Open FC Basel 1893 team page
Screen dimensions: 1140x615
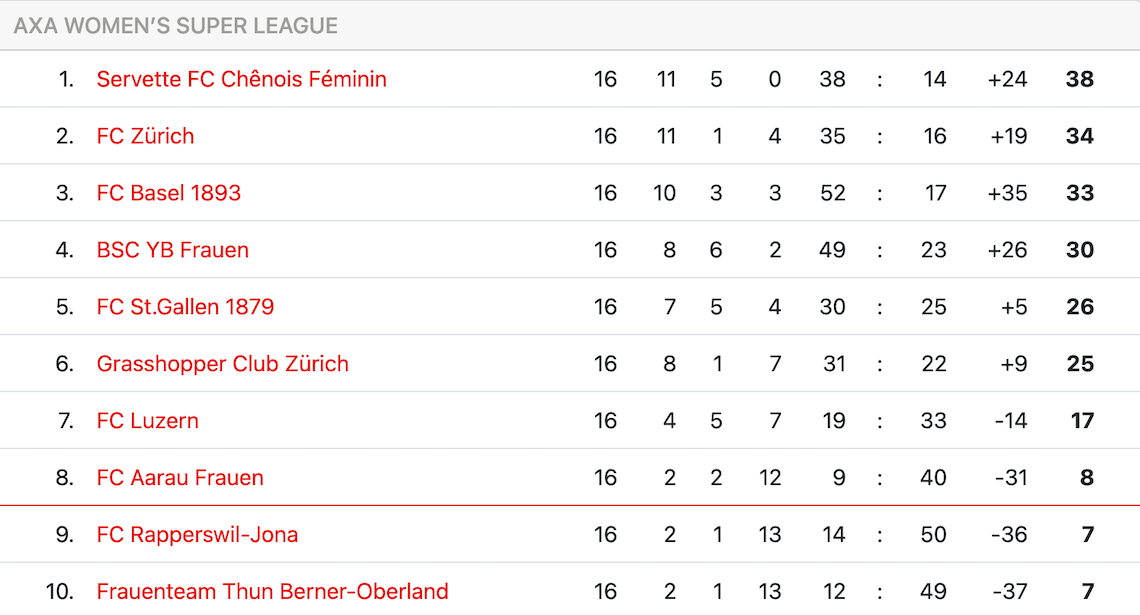pos(168,193)
